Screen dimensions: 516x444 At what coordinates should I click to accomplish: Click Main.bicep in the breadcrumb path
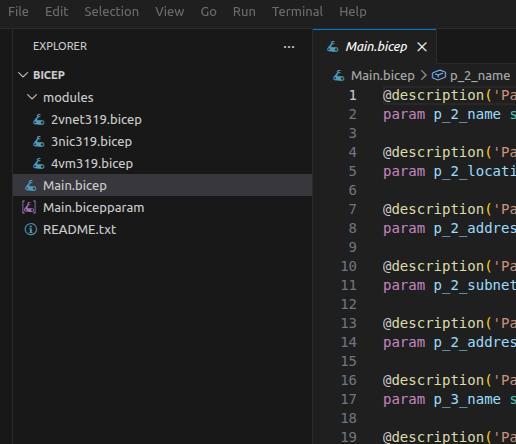click(x=382, y=76)
